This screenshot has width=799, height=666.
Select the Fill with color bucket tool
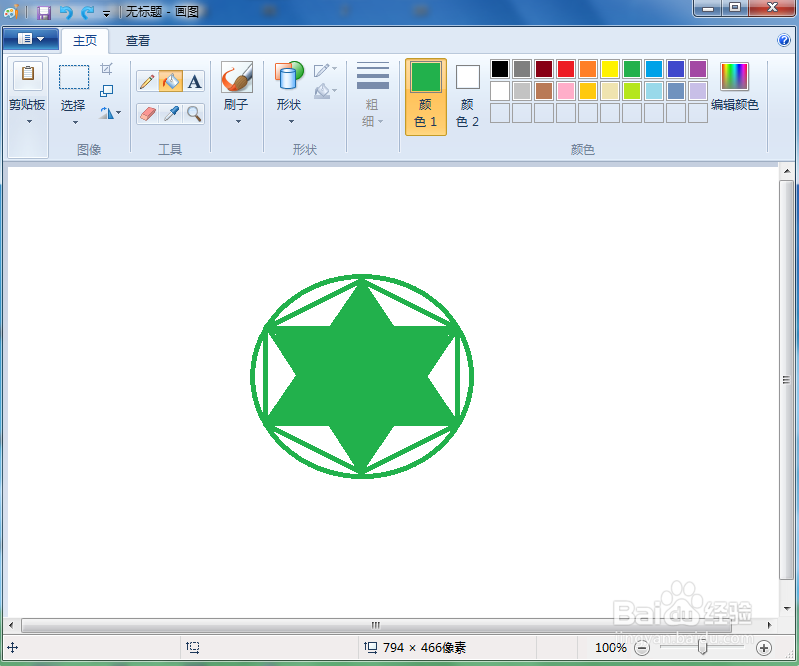click(171, 82)
